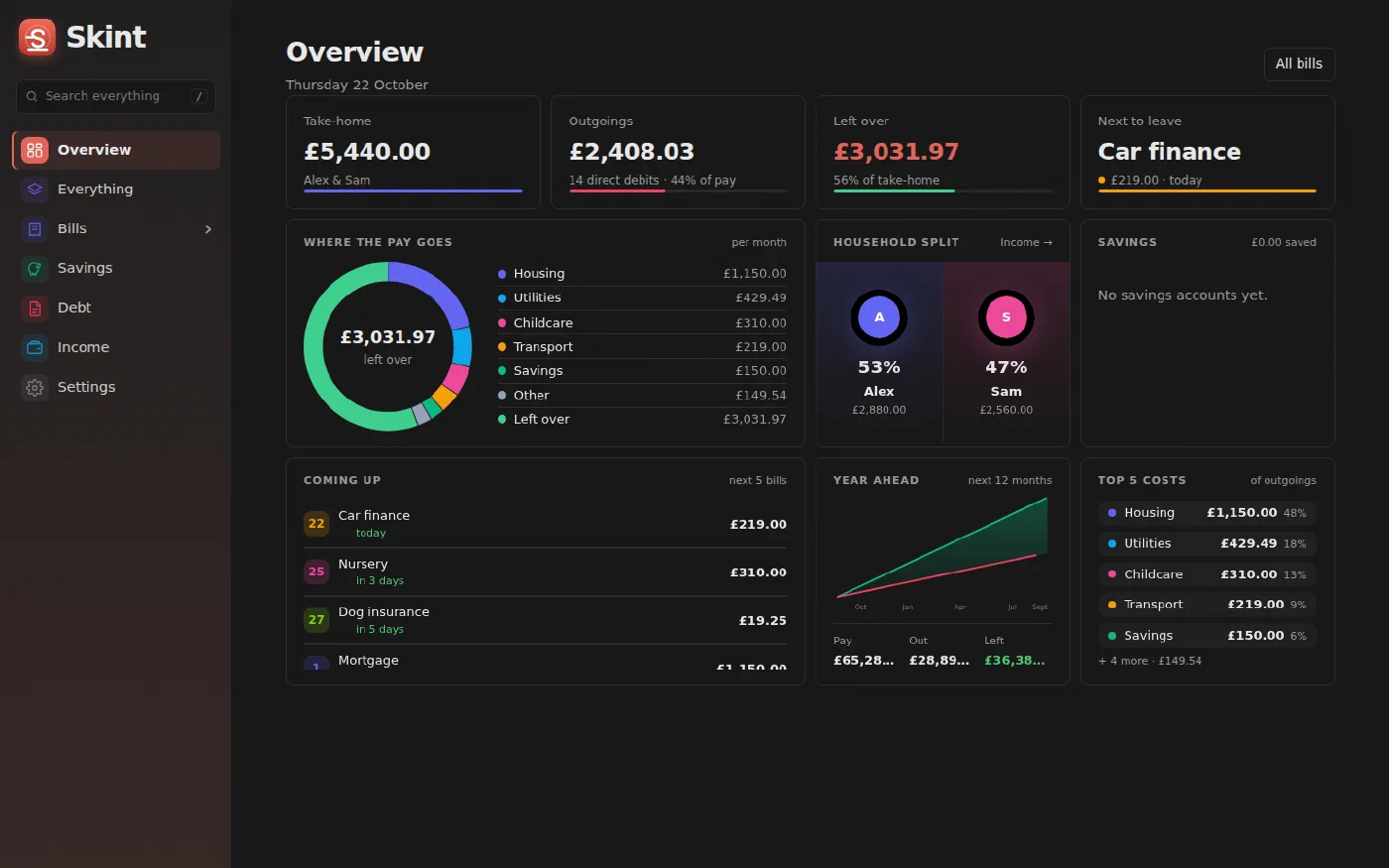1389x868 pixels.
Task: Click the date badge 22 for Car finance
Action: (316, 524)
